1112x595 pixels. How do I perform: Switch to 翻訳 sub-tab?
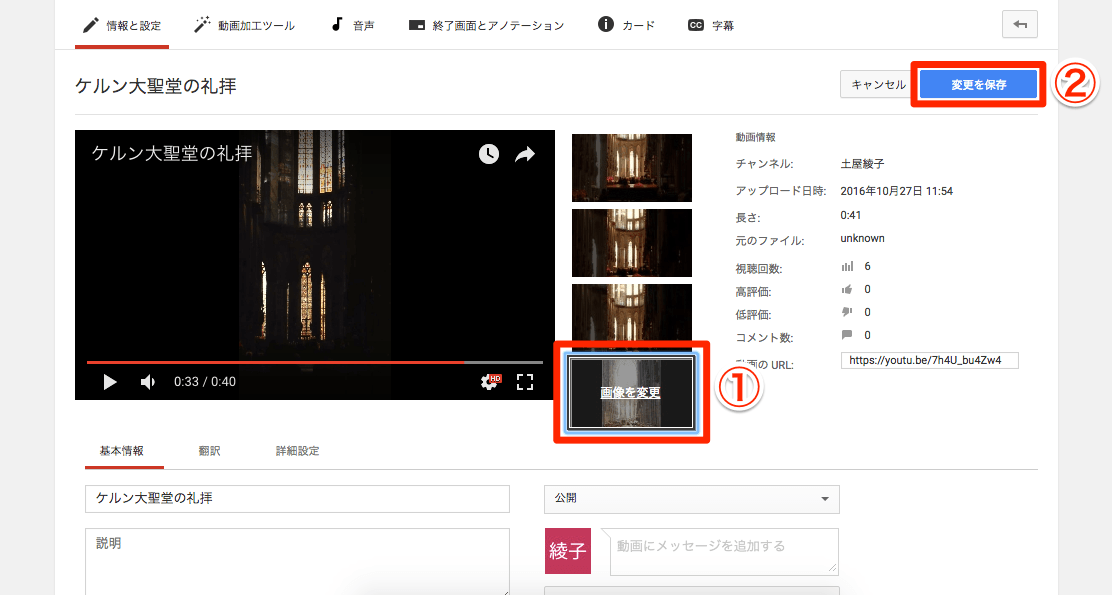(x=209, y=451)
